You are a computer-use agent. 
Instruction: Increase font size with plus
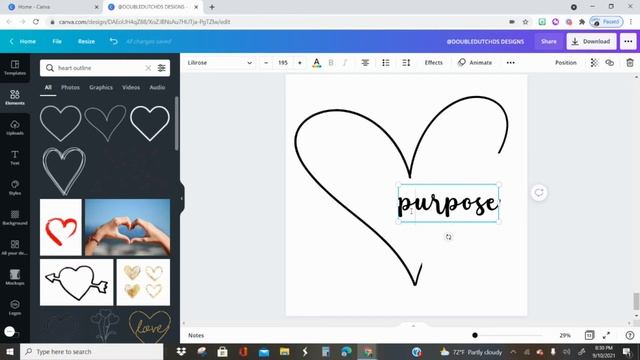(x=300, y=63)
